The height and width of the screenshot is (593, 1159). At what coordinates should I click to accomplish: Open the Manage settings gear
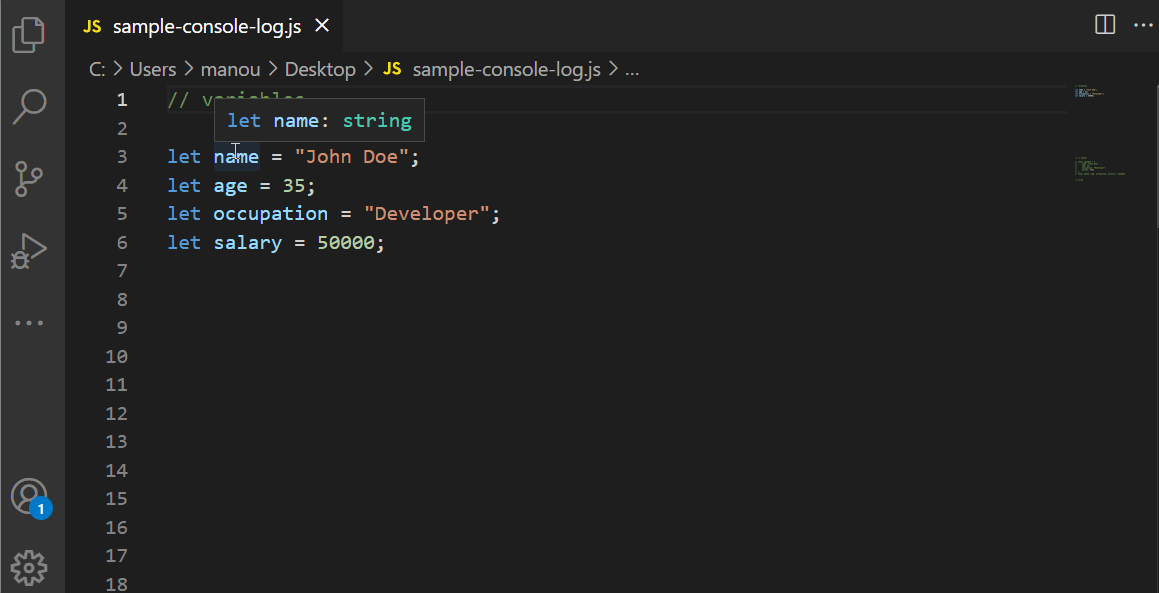(x=29, y=568)
